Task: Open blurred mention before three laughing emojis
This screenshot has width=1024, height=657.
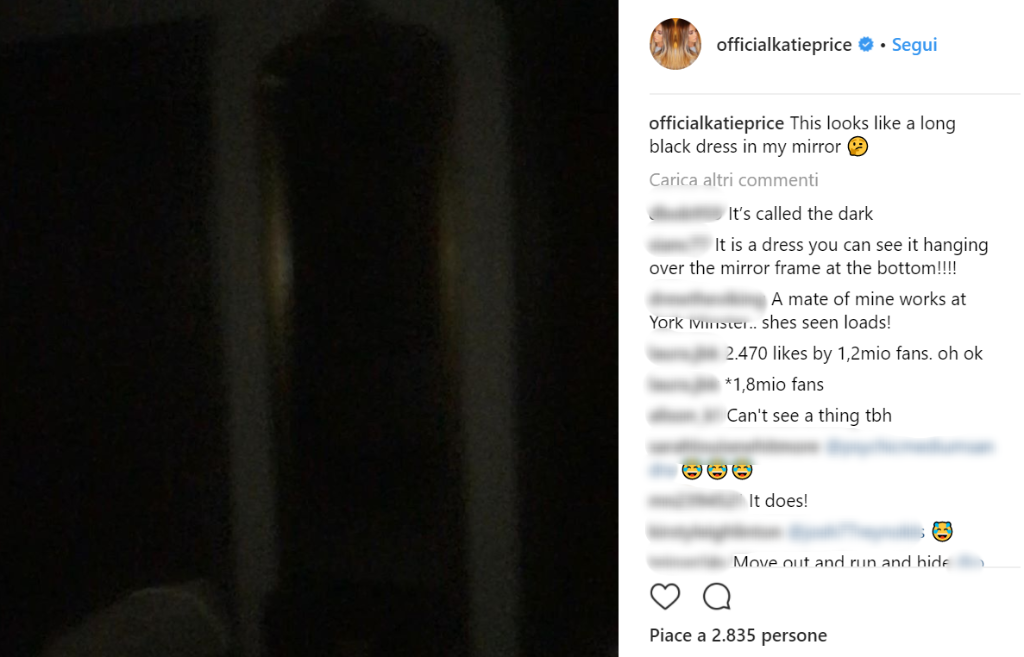Action: click(909, 447)
